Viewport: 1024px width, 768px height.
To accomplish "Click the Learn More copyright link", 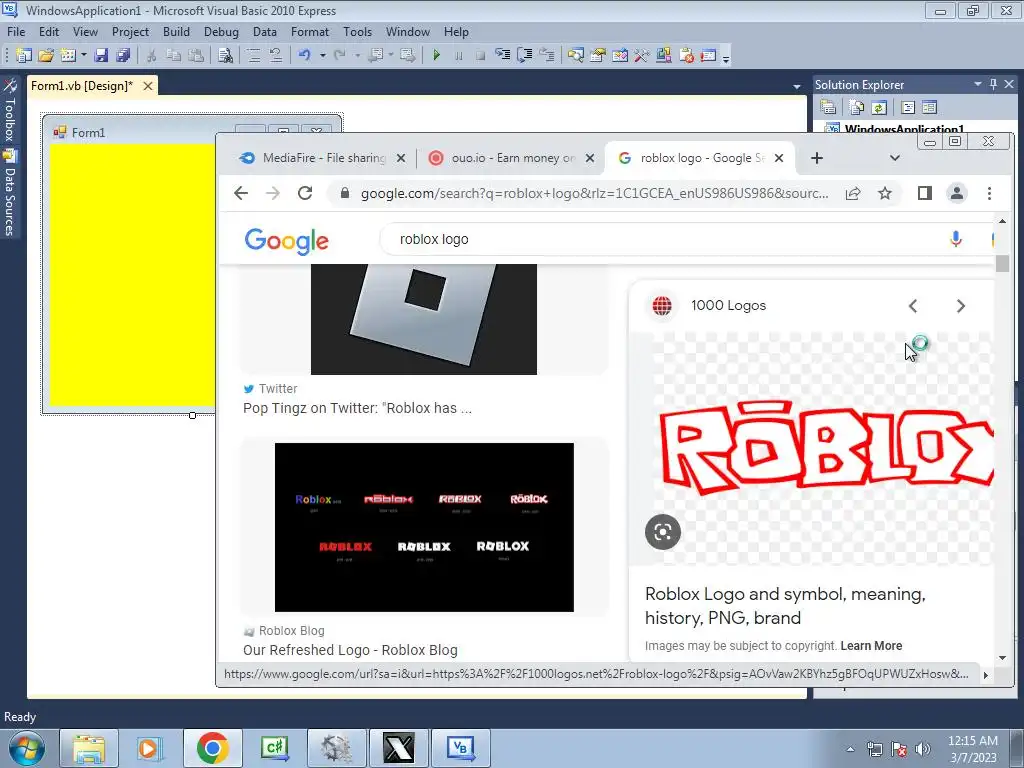I will pyautogui.click(x=871, y=646).
